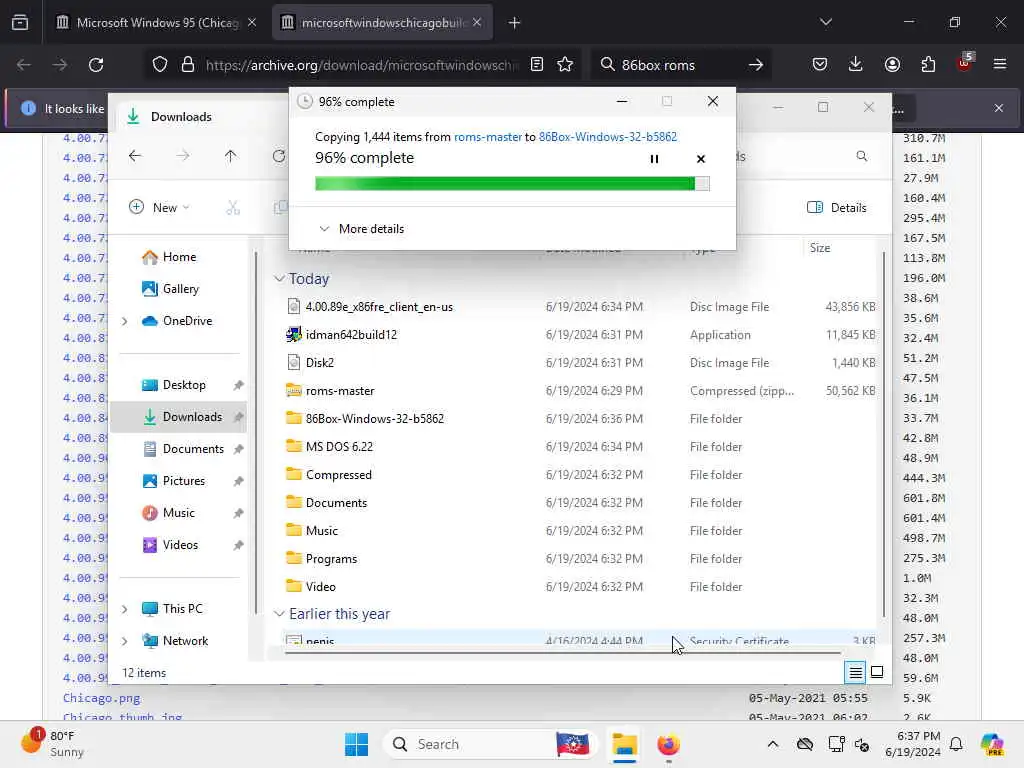Screen dimensions: 1024x768
Task: Open the Chicago.png file link
Action: [x=101, y=698]
